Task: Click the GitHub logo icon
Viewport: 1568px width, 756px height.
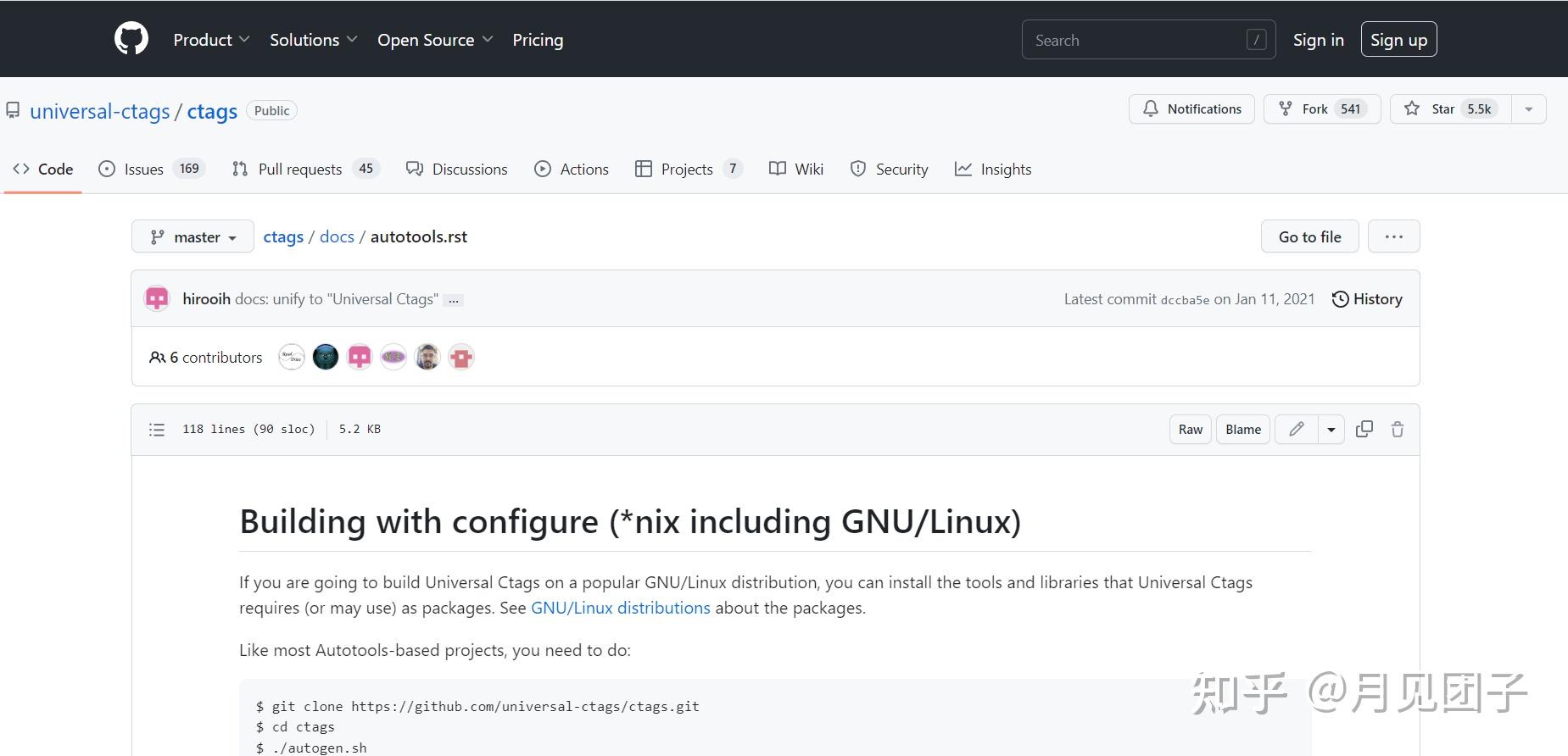Action: [x=131, y=39]
